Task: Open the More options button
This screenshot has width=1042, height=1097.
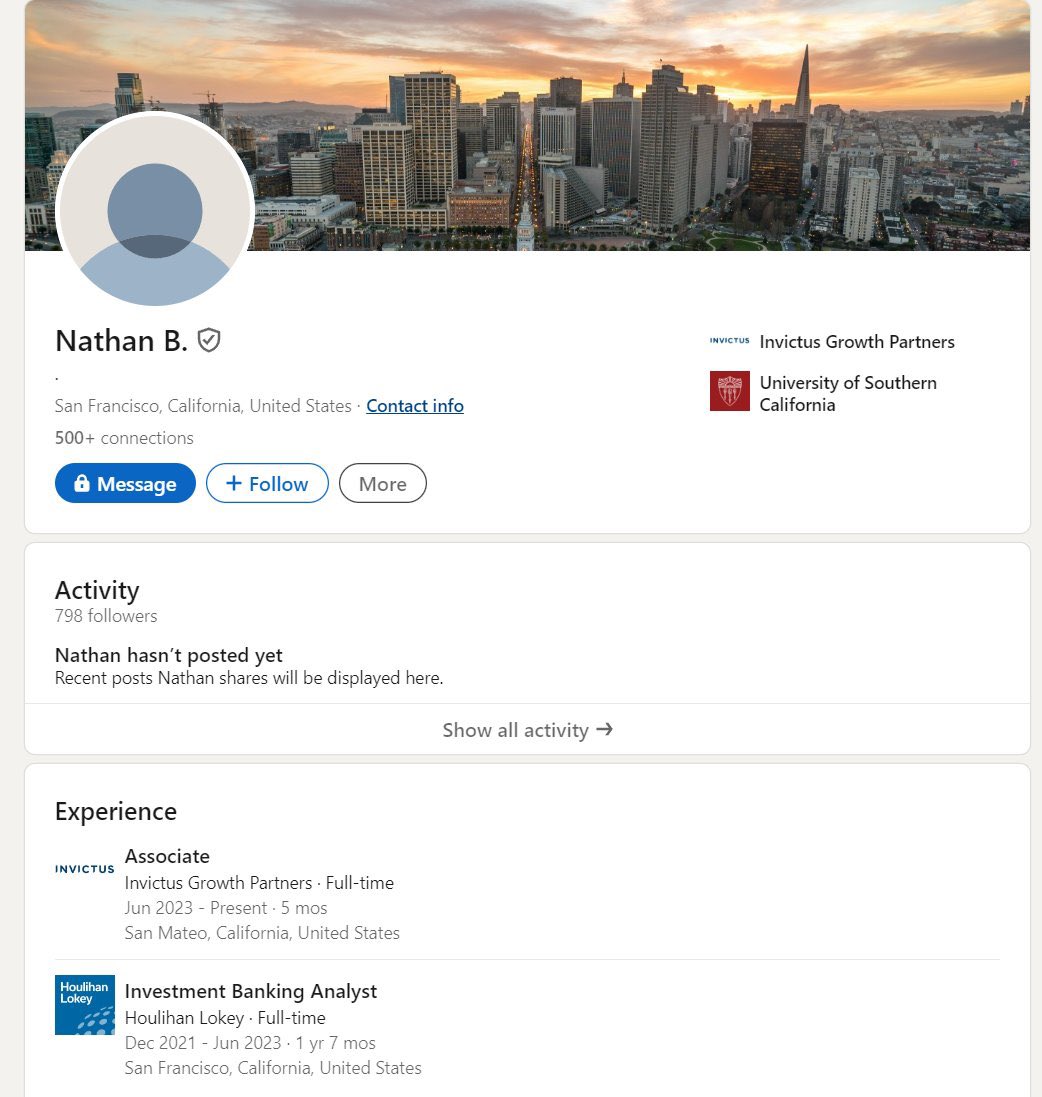Action: (383, 483)
